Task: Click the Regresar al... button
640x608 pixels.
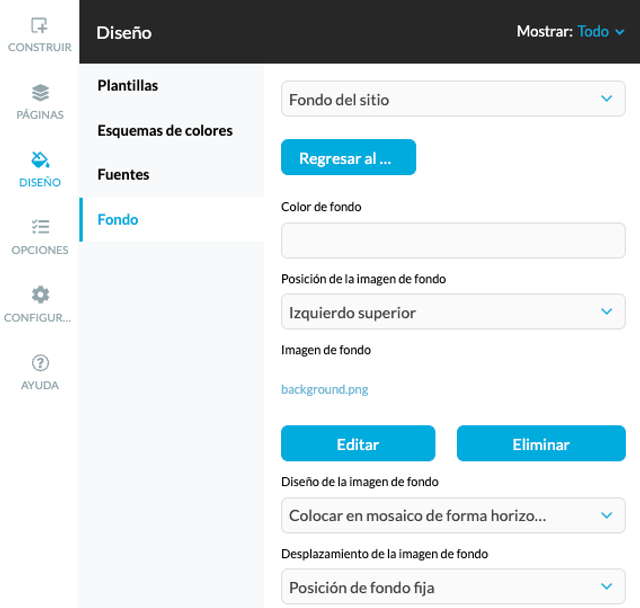Action: pyautogui.click(x=349, y=158)
